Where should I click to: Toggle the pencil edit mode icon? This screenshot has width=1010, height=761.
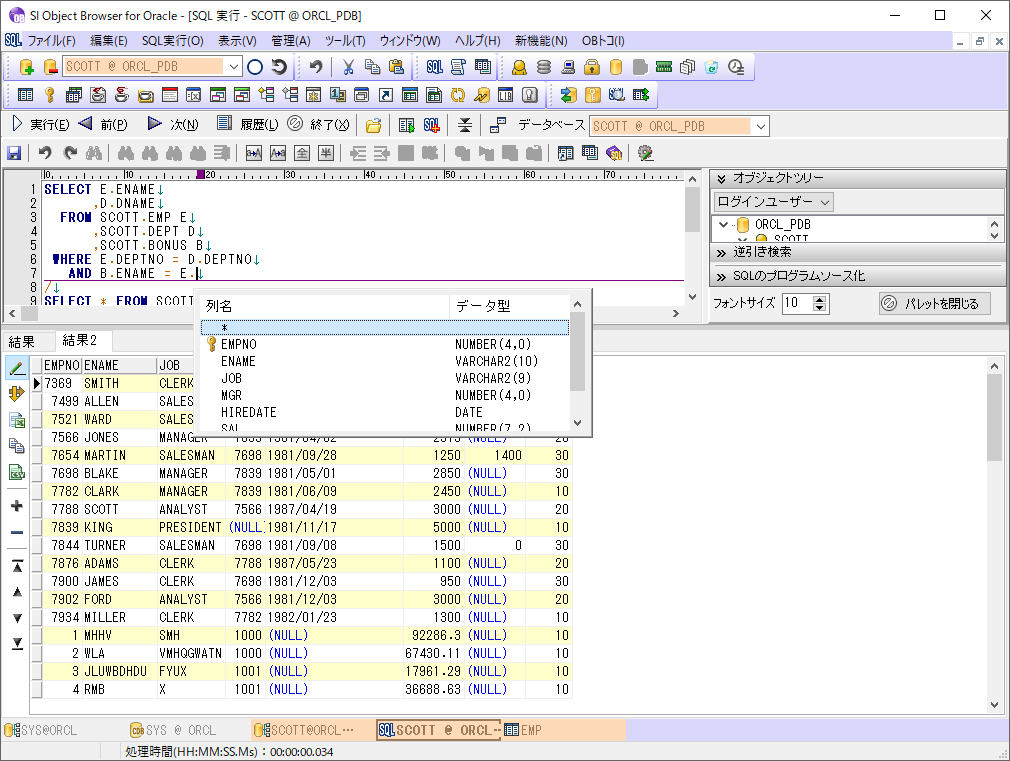click(17, 368)
